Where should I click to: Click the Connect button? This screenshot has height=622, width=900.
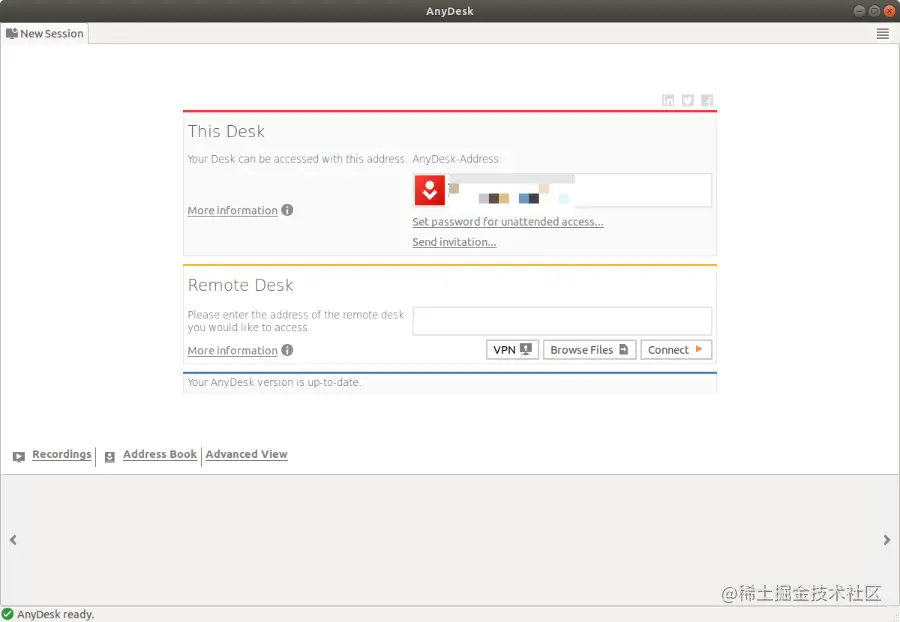(x=676, y=350)
